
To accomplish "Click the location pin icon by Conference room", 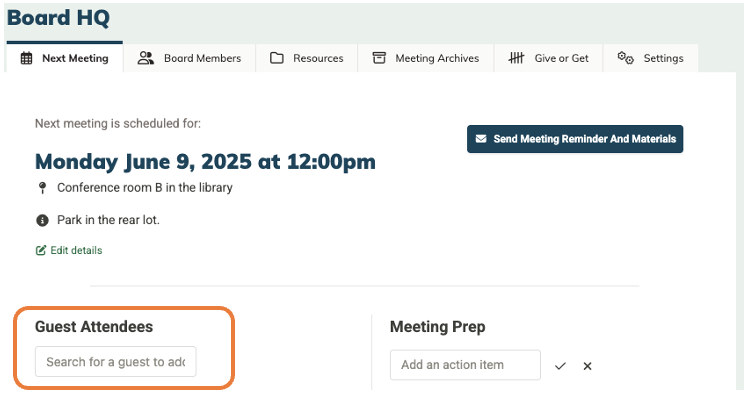I will pyautogui.click(x=42, y=188).
